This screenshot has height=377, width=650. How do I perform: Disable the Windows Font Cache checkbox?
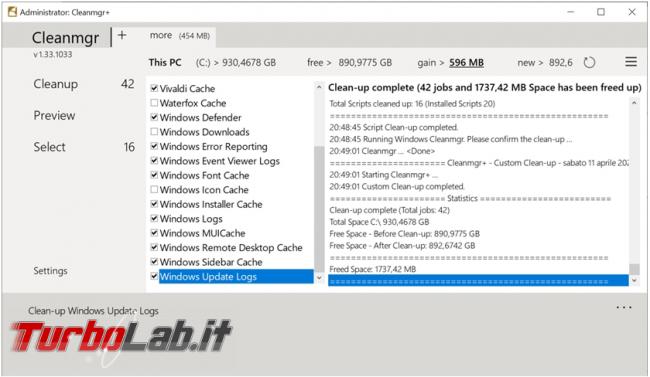pos(154,175)
